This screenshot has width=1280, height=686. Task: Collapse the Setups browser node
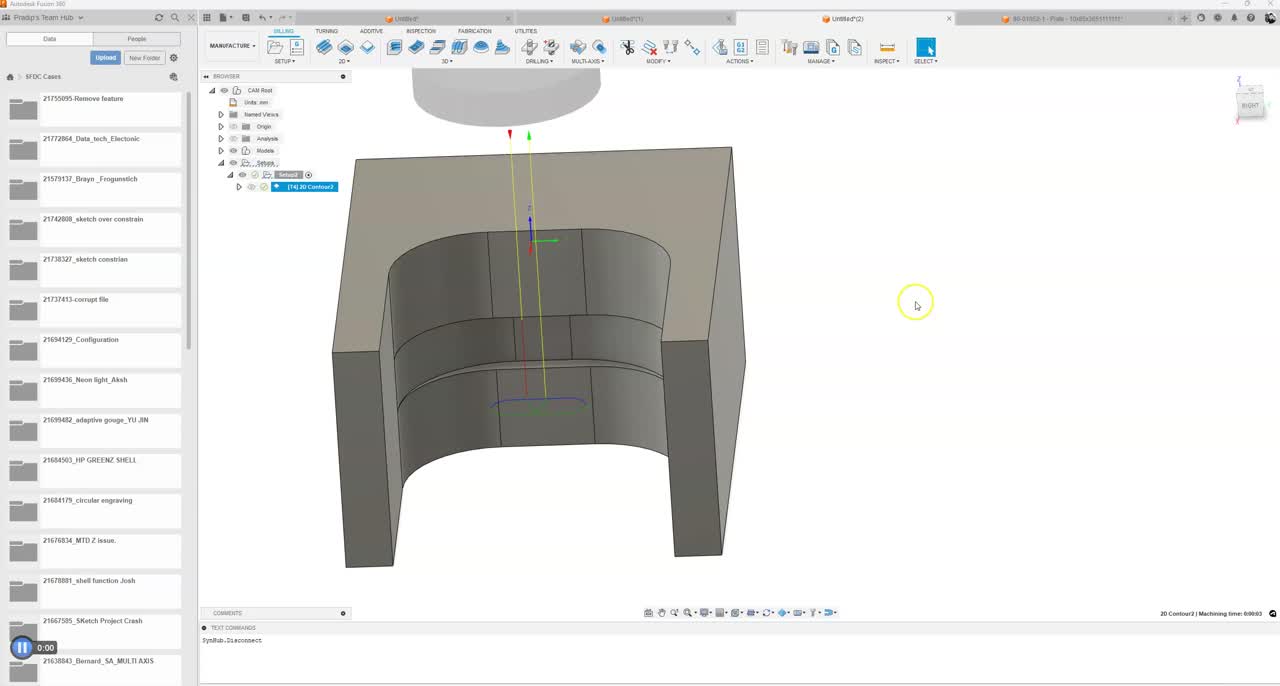pyautogui.click(x=221, y=163)
